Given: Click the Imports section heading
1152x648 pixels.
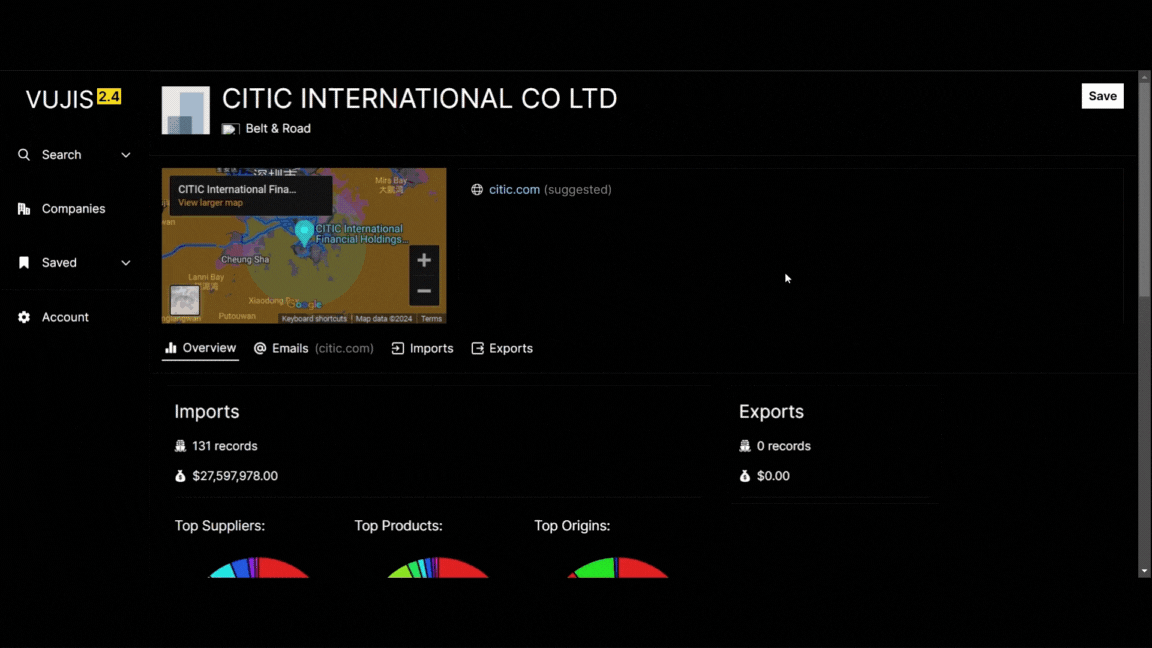Looking at the screenshot, I should (207, 411).
